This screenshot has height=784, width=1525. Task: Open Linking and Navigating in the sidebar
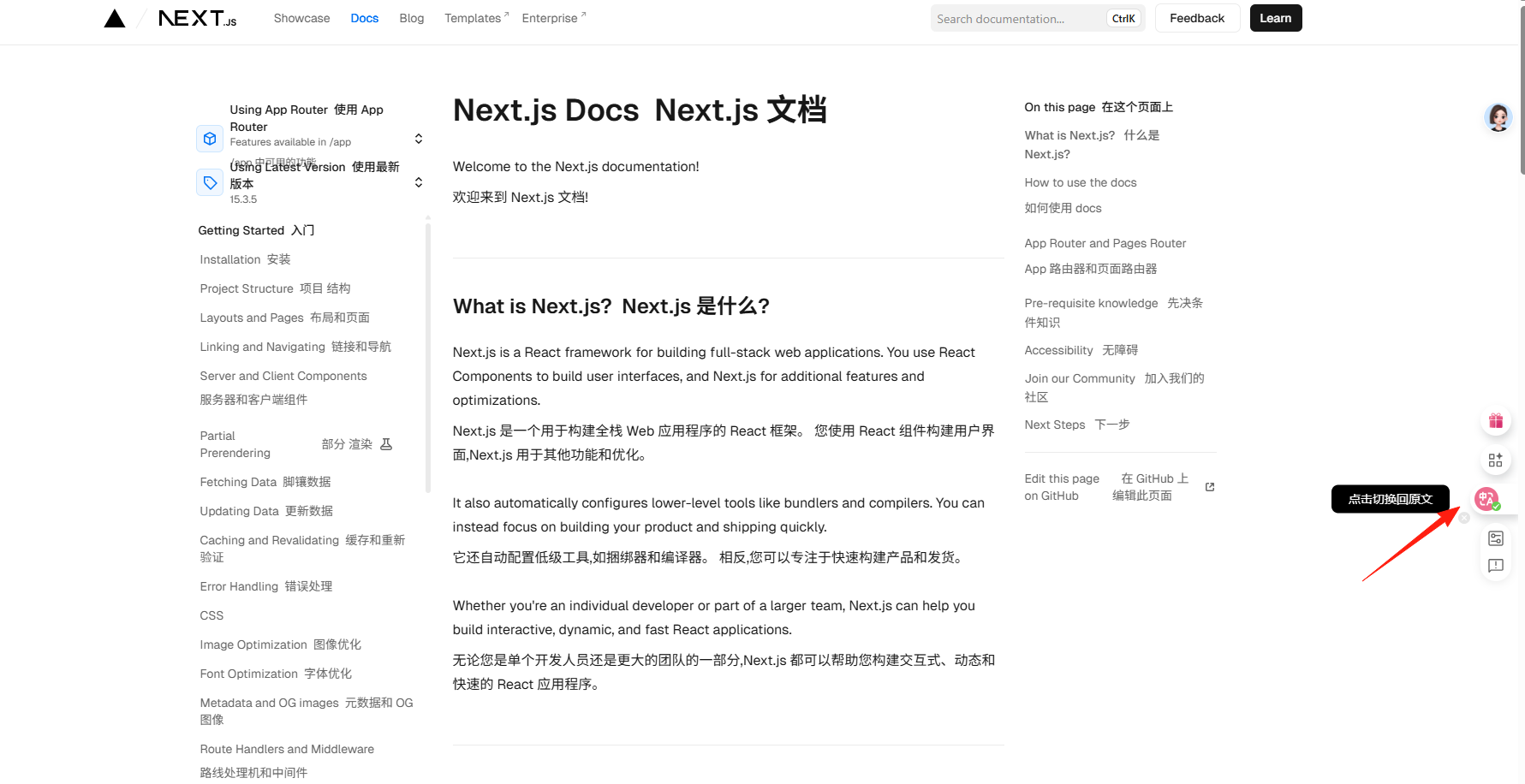(x=295, y=347)
